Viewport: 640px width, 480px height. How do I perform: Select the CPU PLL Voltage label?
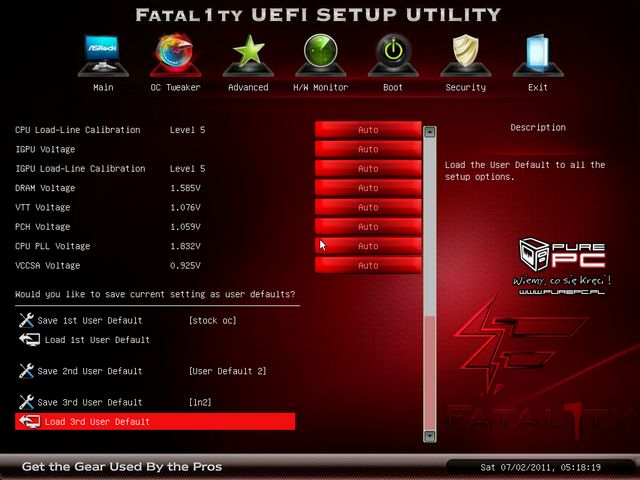point(53,246)
